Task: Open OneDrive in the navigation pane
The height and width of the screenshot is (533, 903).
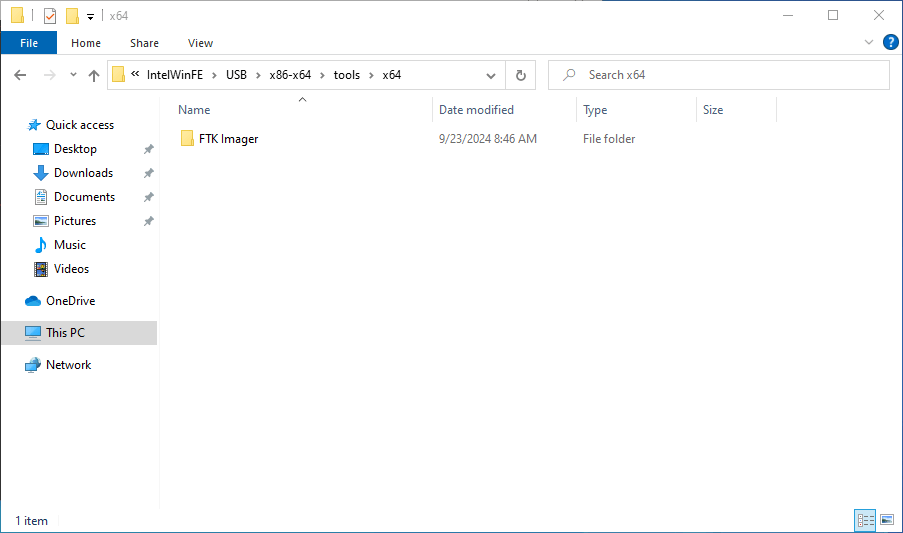Action: click(x=71, y=301)
